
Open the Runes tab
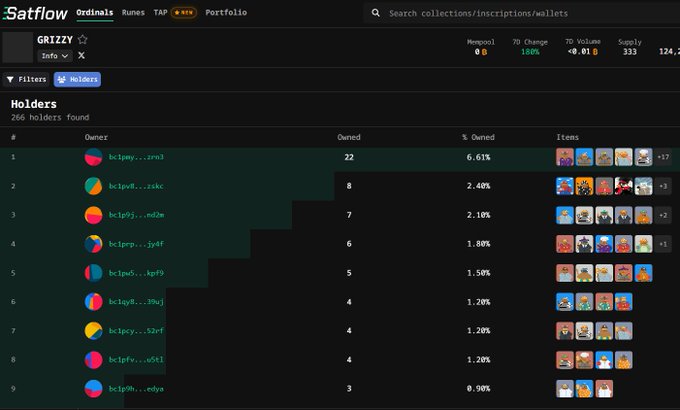point(133,13)
